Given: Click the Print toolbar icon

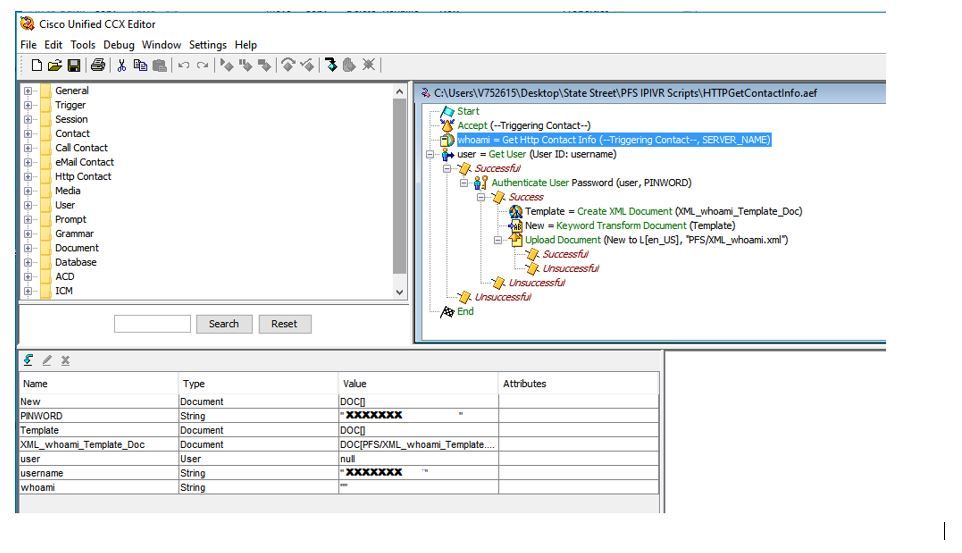Looking at the screenshot, I should 98,65.
